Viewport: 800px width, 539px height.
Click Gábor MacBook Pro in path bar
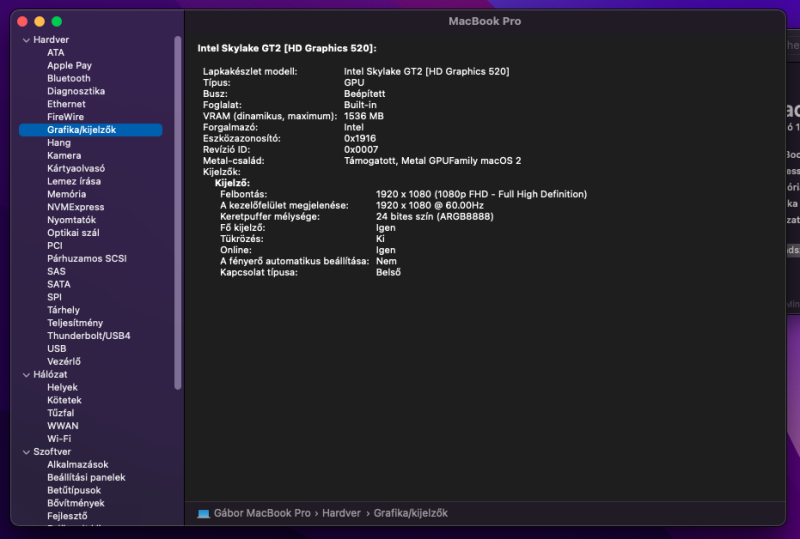tap(262, 513)
